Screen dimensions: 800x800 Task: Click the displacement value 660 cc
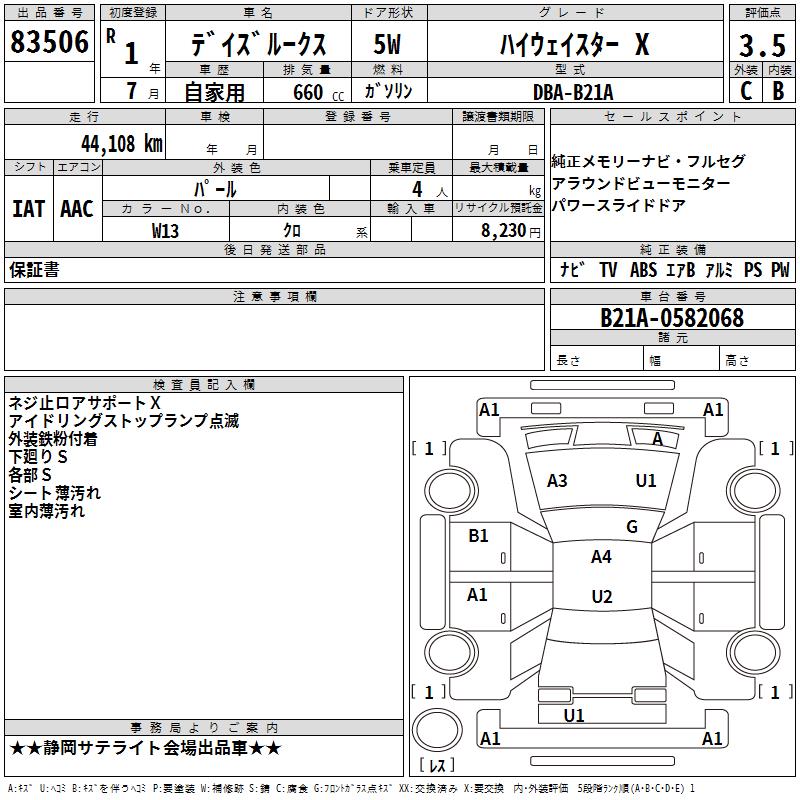pyautogui.click(x=318, y=92)
